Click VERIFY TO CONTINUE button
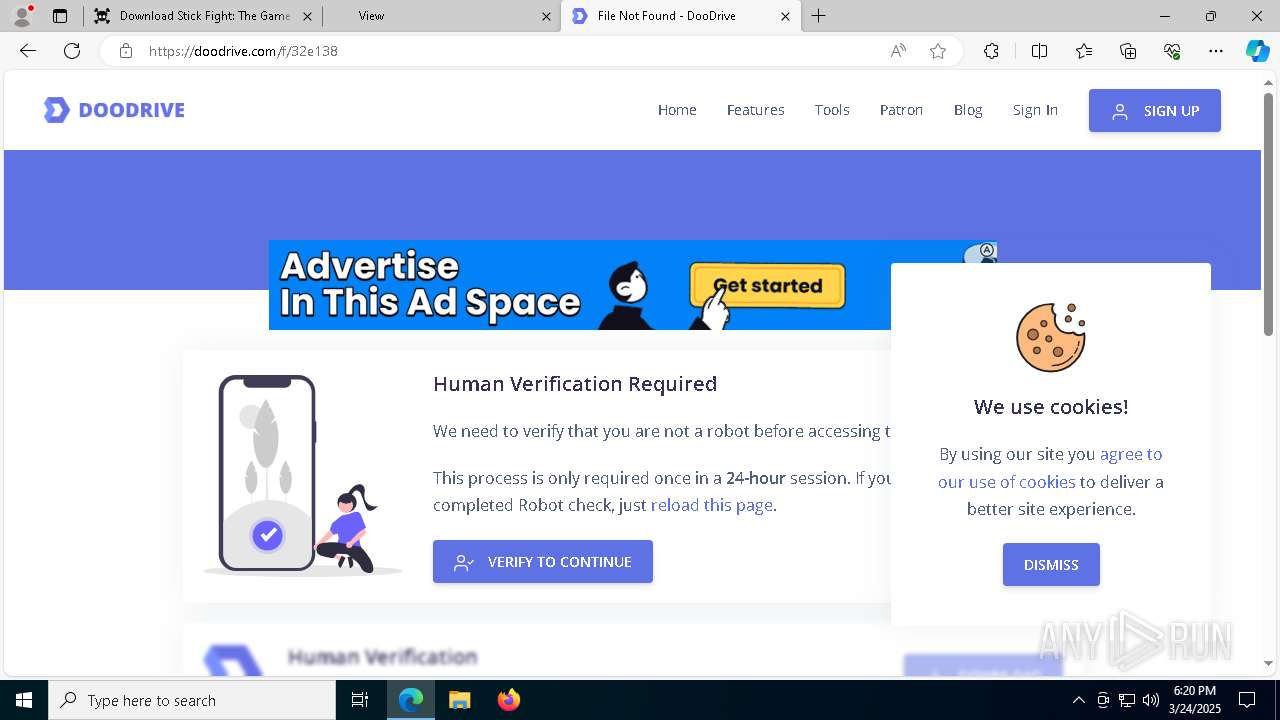This screenshot has height=720, width=1280. click(543, 562)
